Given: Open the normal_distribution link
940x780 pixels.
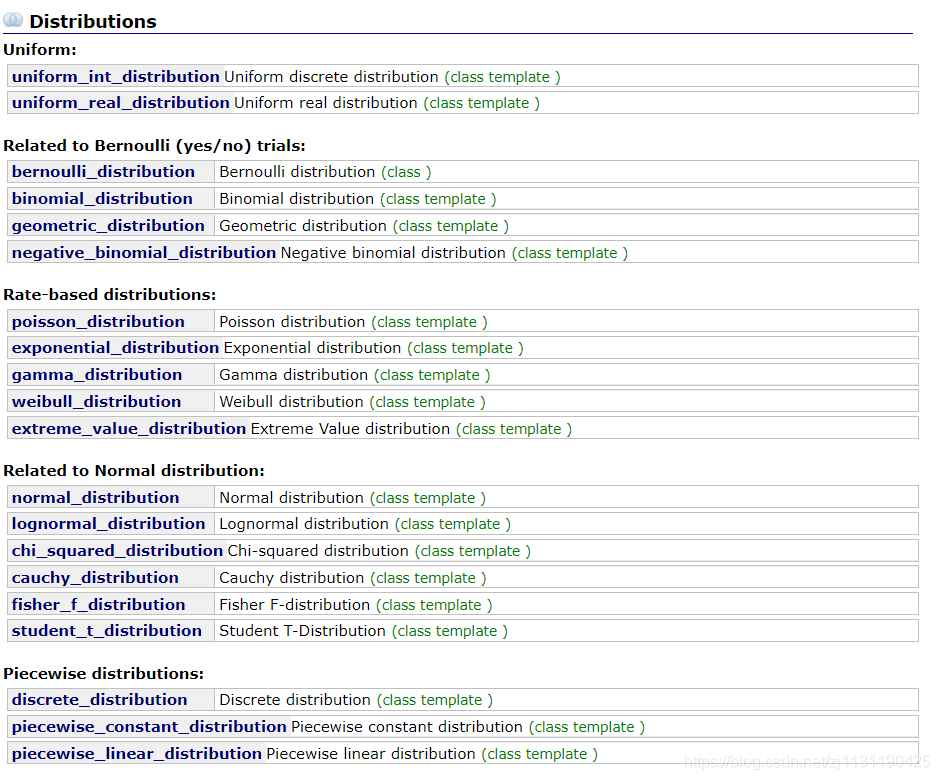Looking at the screenshot, I should tap(95, 498).
